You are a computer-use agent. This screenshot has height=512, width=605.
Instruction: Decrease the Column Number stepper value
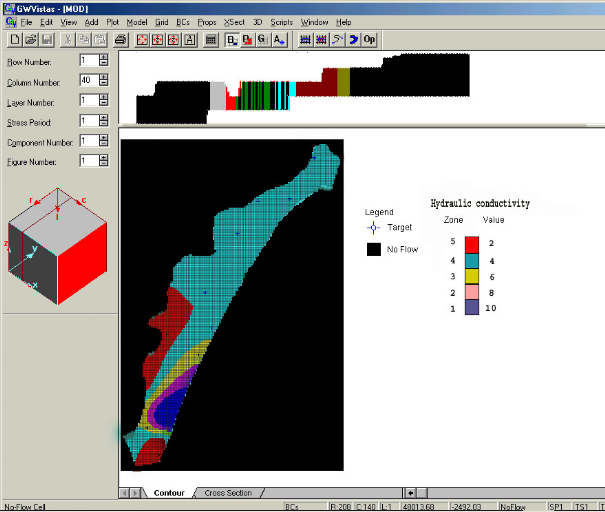point(103,84)
